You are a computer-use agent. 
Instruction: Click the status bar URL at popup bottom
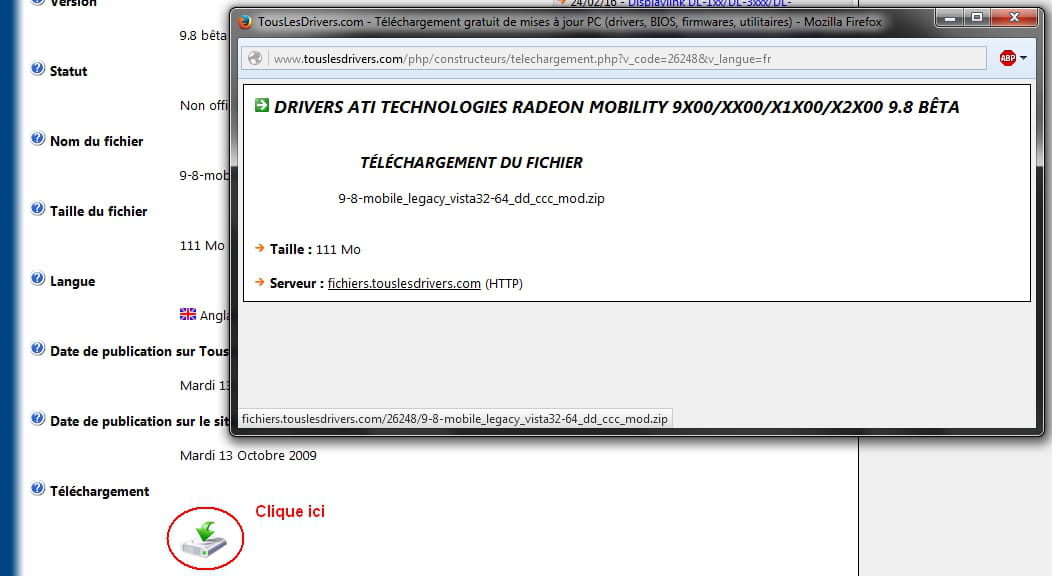point(455,419)
